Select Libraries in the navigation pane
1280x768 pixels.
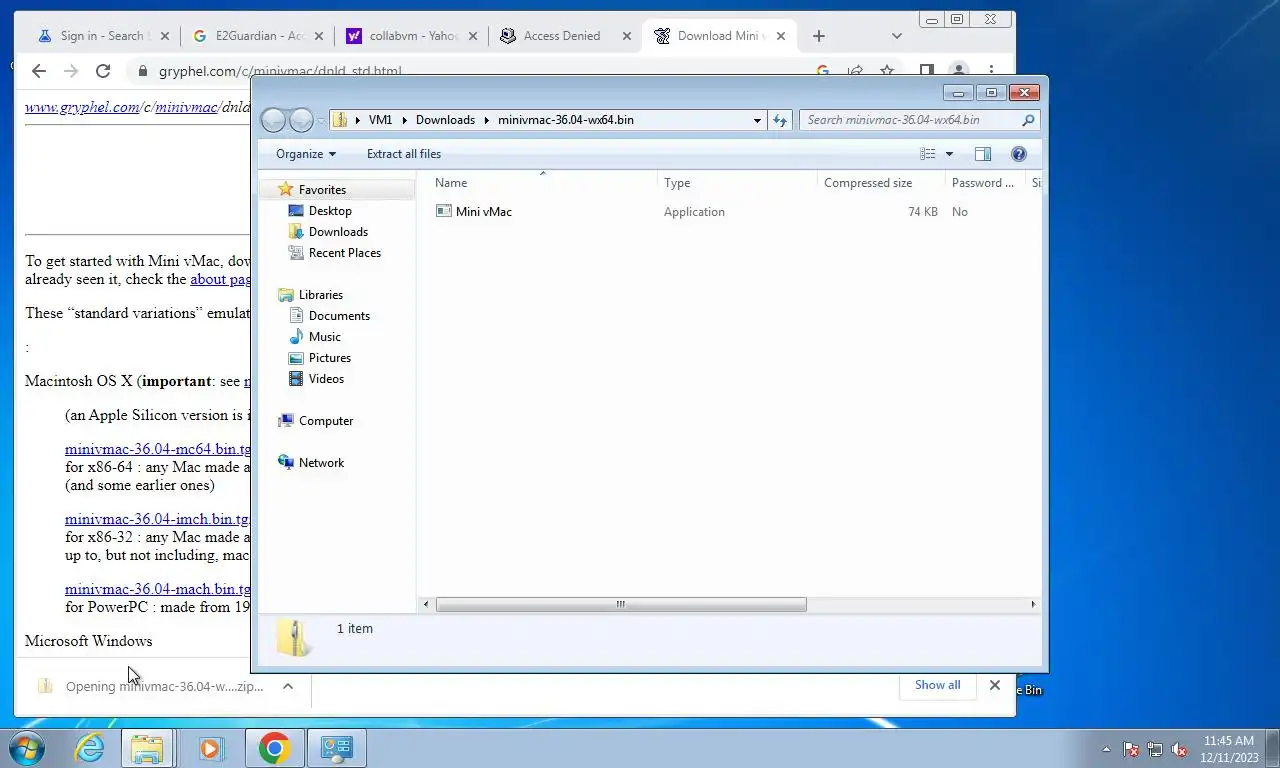320,295
